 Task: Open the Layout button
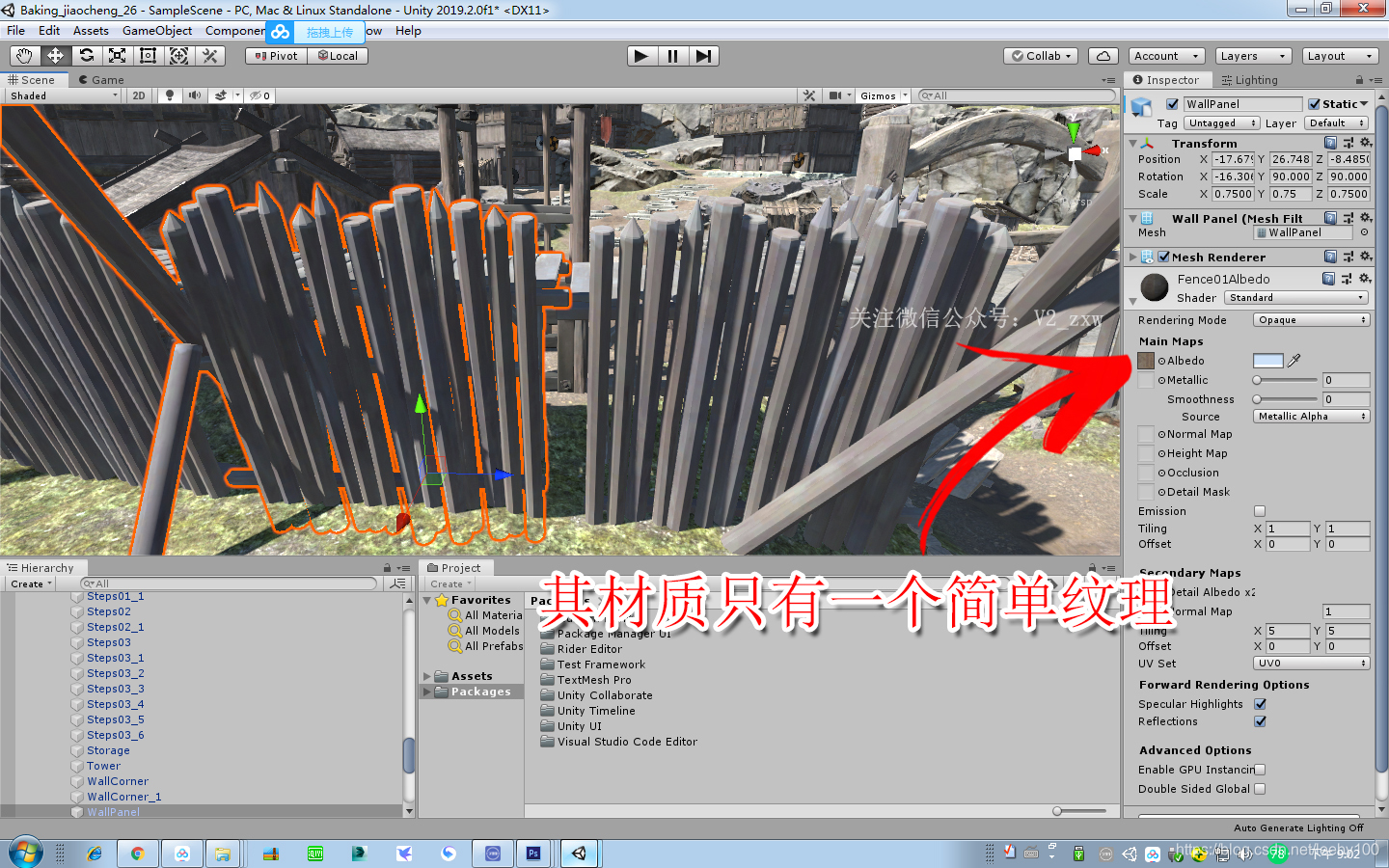(x=1340, y=56)
